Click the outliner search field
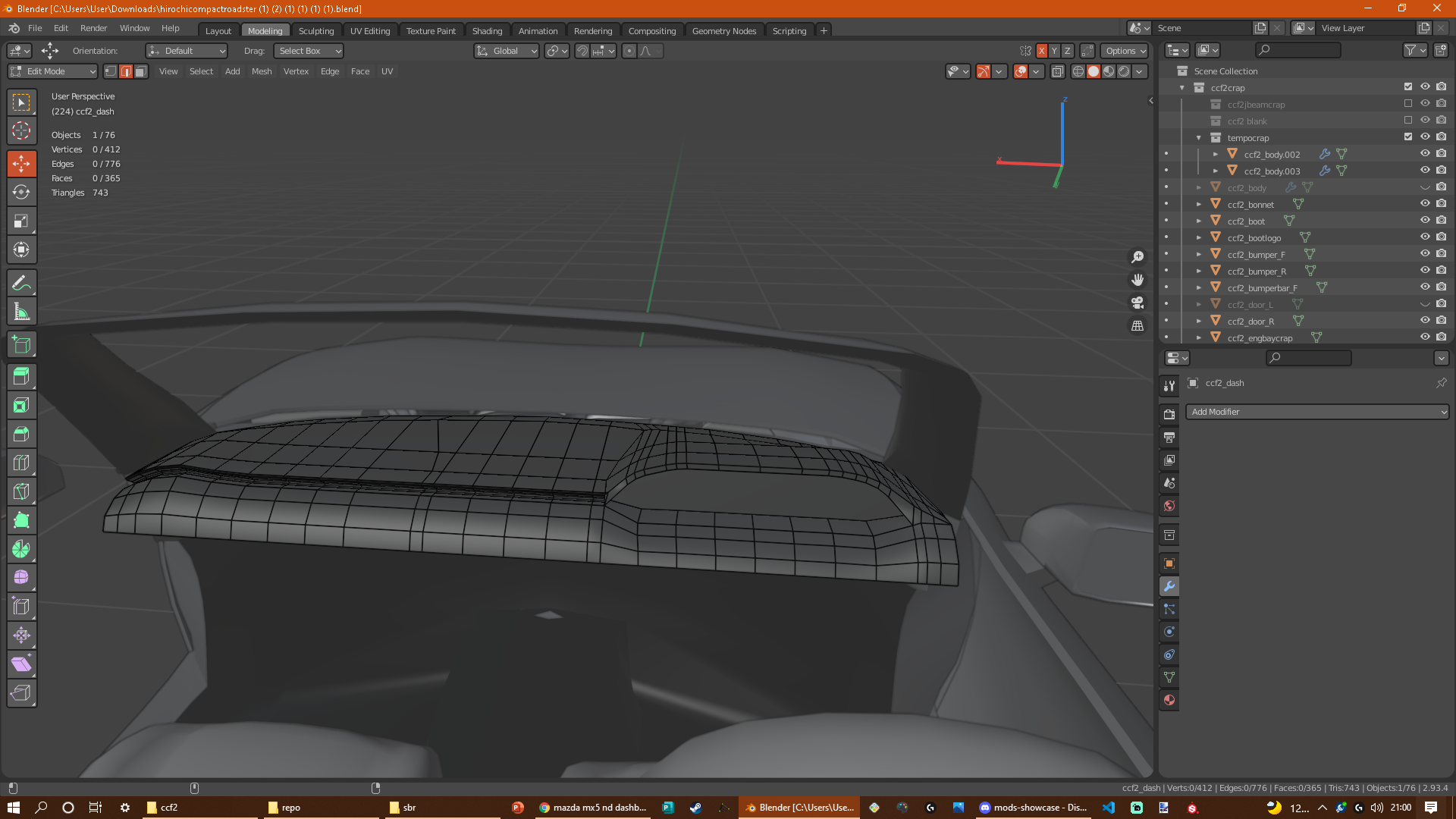 [x=1298, y=50]
